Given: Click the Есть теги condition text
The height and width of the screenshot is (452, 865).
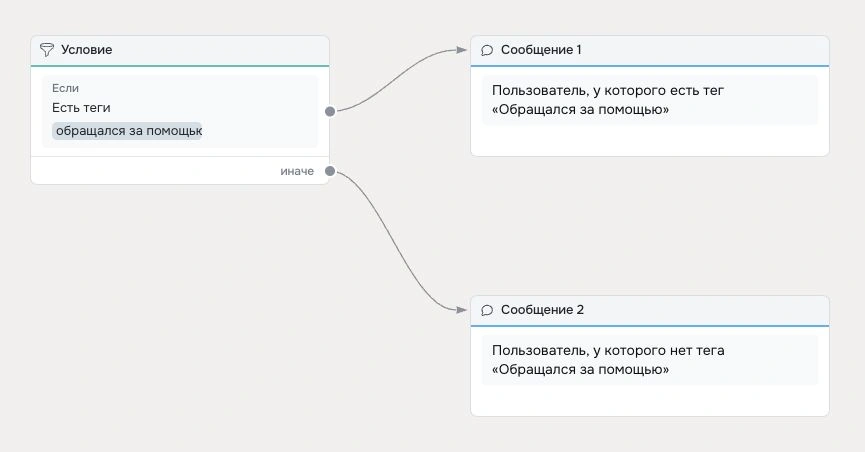Looking at the screenshot, I should pyautogui.click(x=81, y=108).
